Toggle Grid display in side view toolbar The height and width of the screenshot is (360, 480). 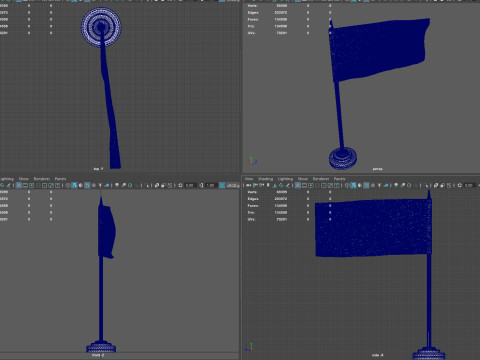pyautogui.click(x=298, y=185)
